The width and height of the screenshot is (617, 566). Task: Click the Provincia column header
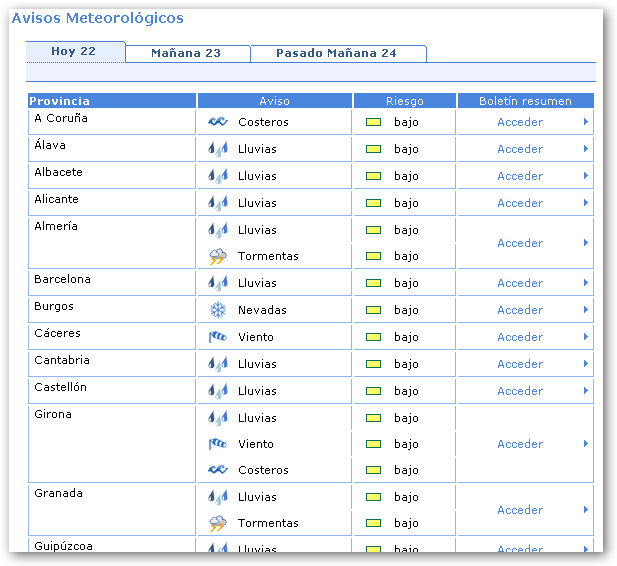pyautogui.click(x=60, y=101)
